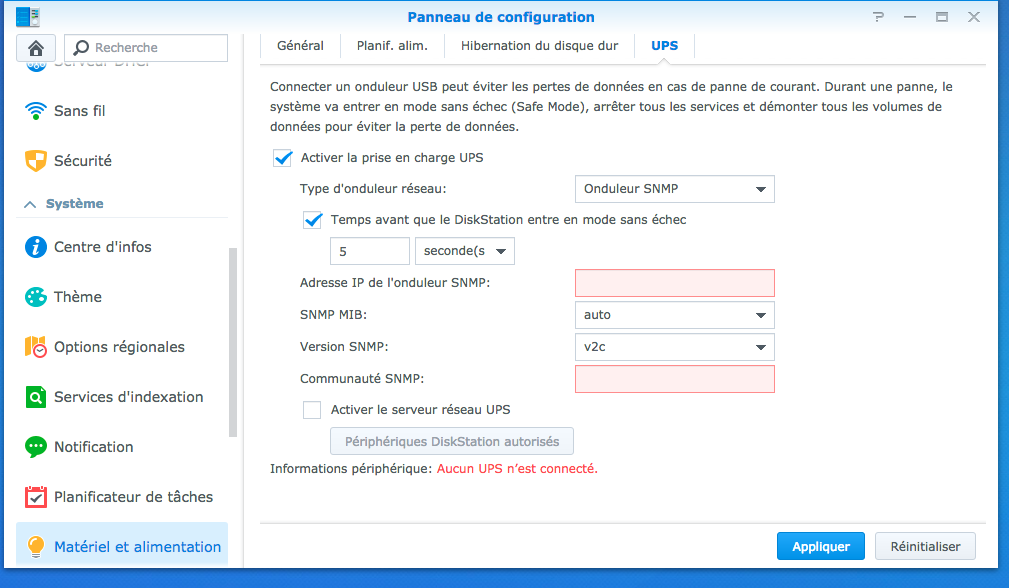1009x588 pixels.
Task: Open Planificateur de tâches calendar icon
Action: 36,497
